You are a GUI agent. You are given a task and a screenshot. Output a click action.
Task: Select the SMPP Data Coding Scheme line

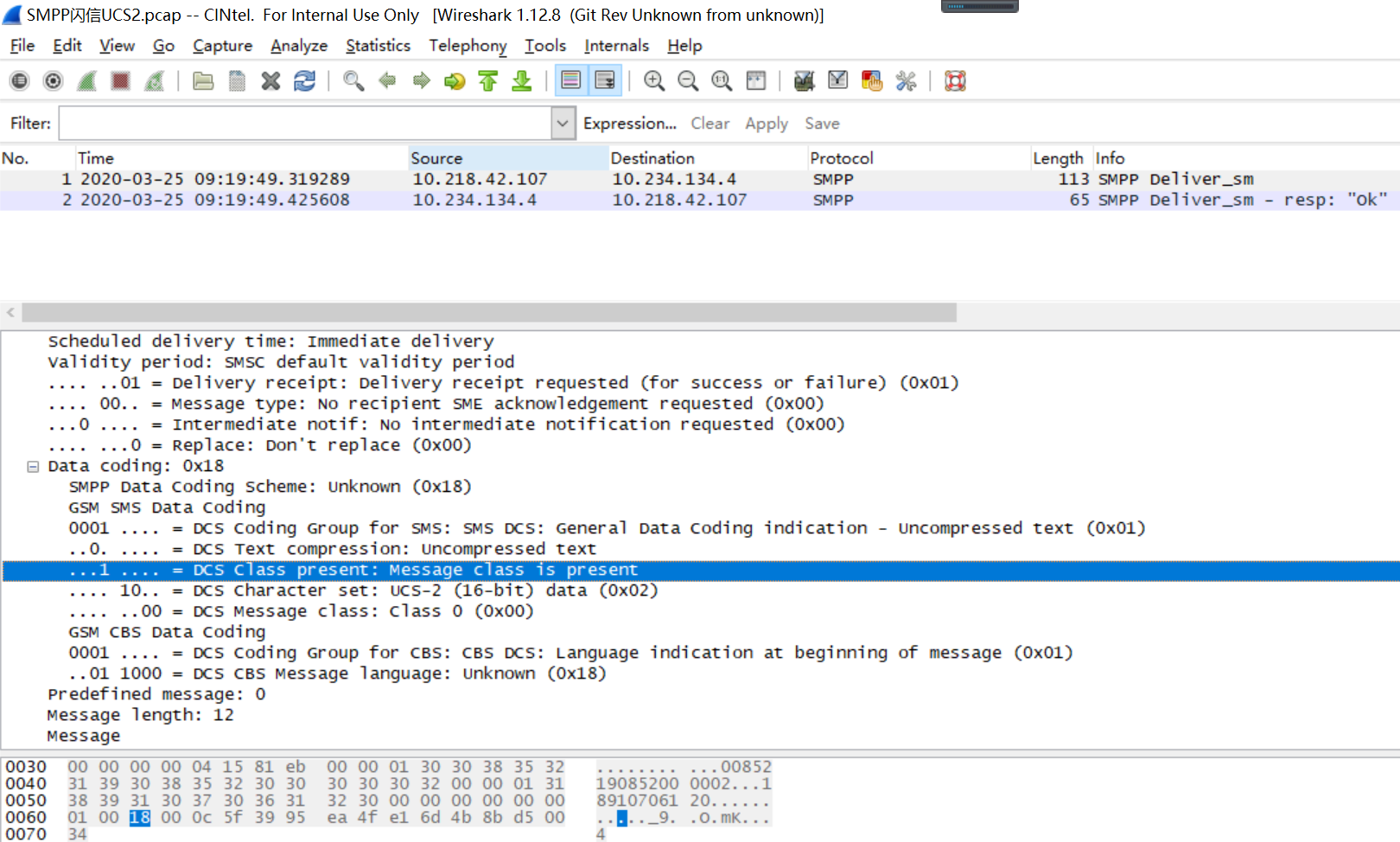coord(270,487)
